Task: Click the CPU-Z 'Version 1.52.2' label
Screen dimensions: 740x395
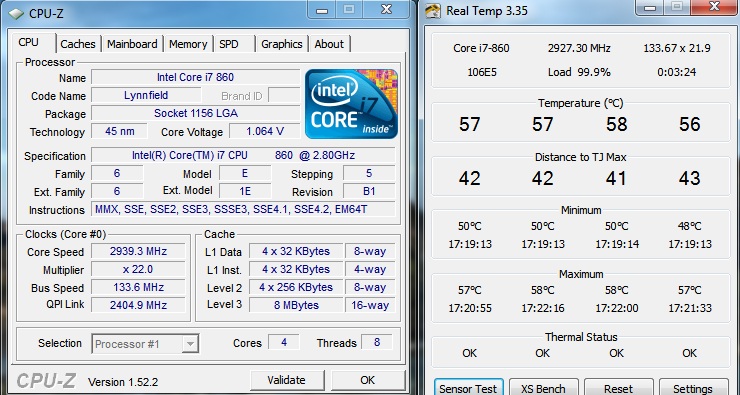Action: click(x=123, y=381)
